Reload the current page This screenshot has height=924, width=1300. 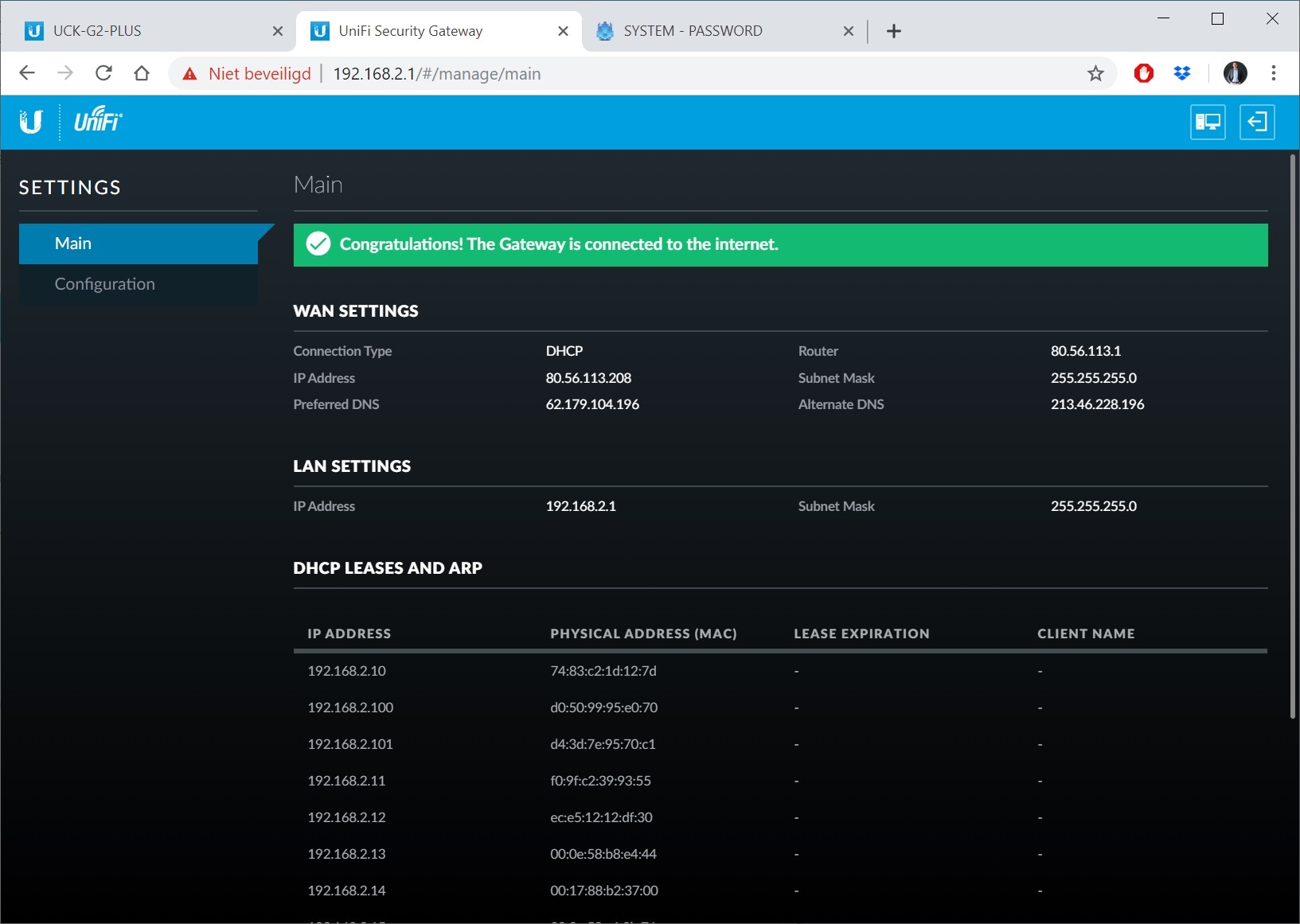103,74
